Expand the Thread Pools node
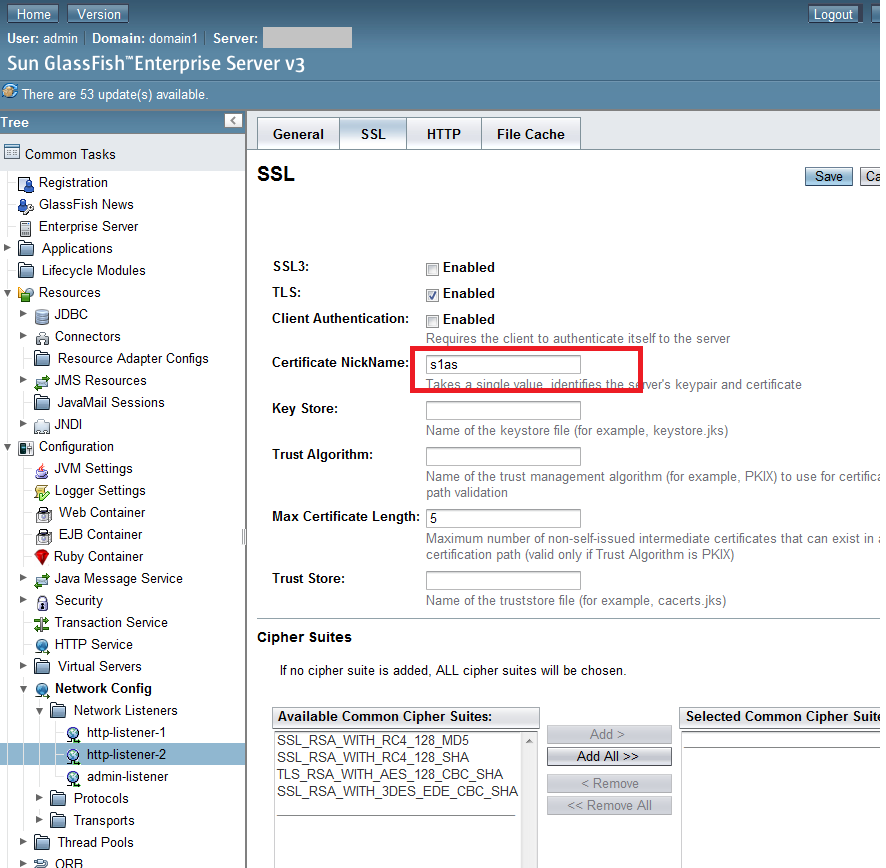The height and width of the screenshot is (868, 886). pos(23,841)
